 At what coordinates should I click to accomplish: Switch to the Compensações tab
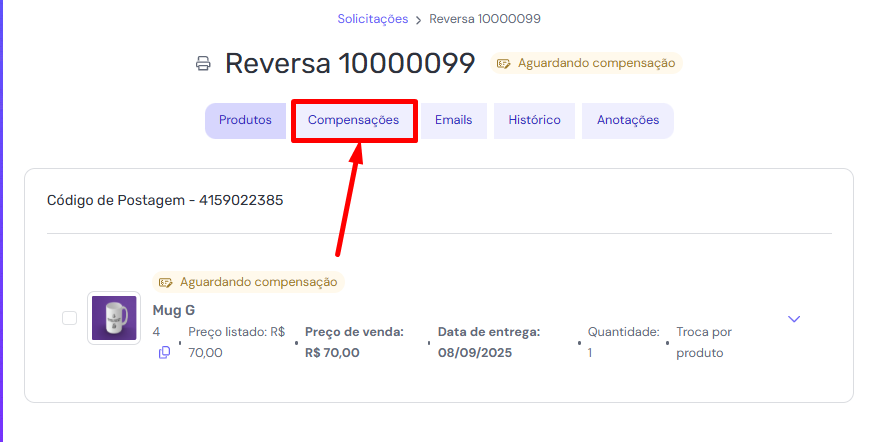coord(353,120)
